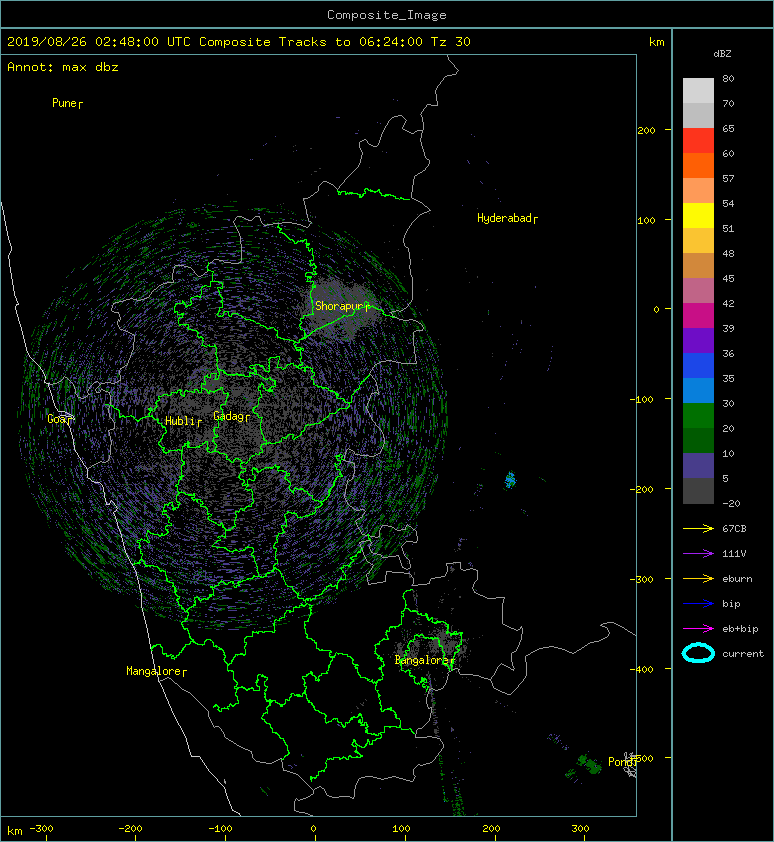Click the Composite_Image title text
Screen dimensions: 774x842
387,15
